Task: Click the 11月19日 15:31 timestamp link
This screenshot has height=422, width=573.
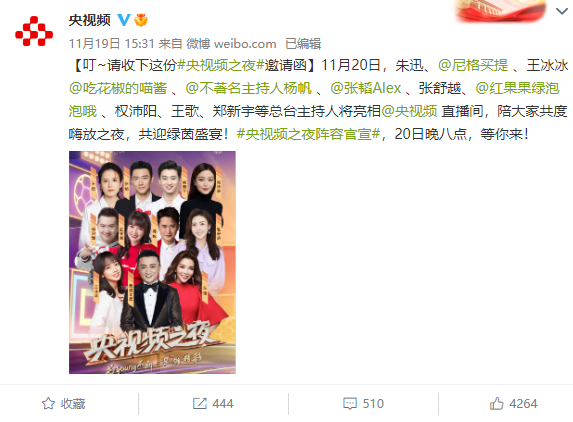Action: click(111, 44)
